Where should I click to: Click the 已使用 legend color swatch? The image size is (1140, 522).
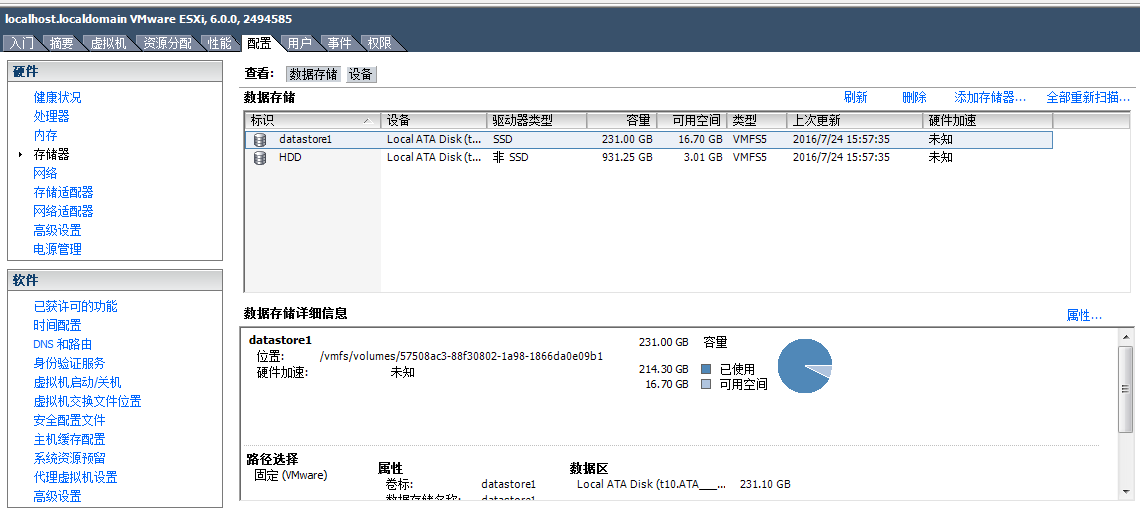(706, 369)
